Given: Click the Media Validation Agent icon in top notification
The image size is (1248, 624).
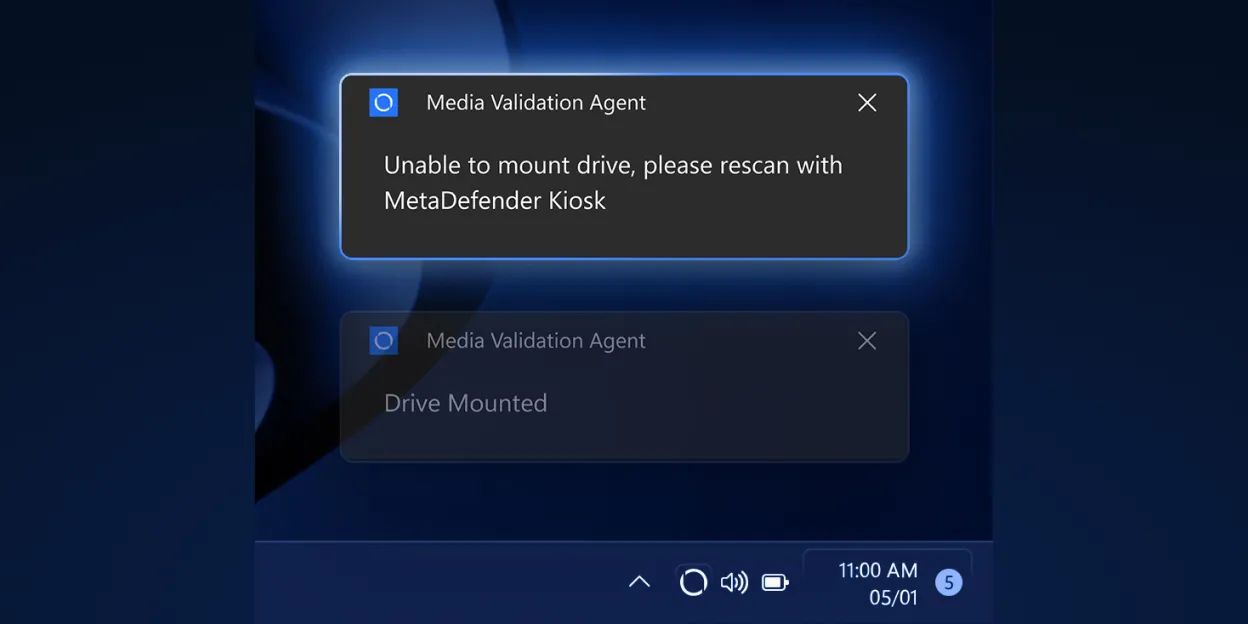Looking at the screenshot, I should (x=384, y=102).
